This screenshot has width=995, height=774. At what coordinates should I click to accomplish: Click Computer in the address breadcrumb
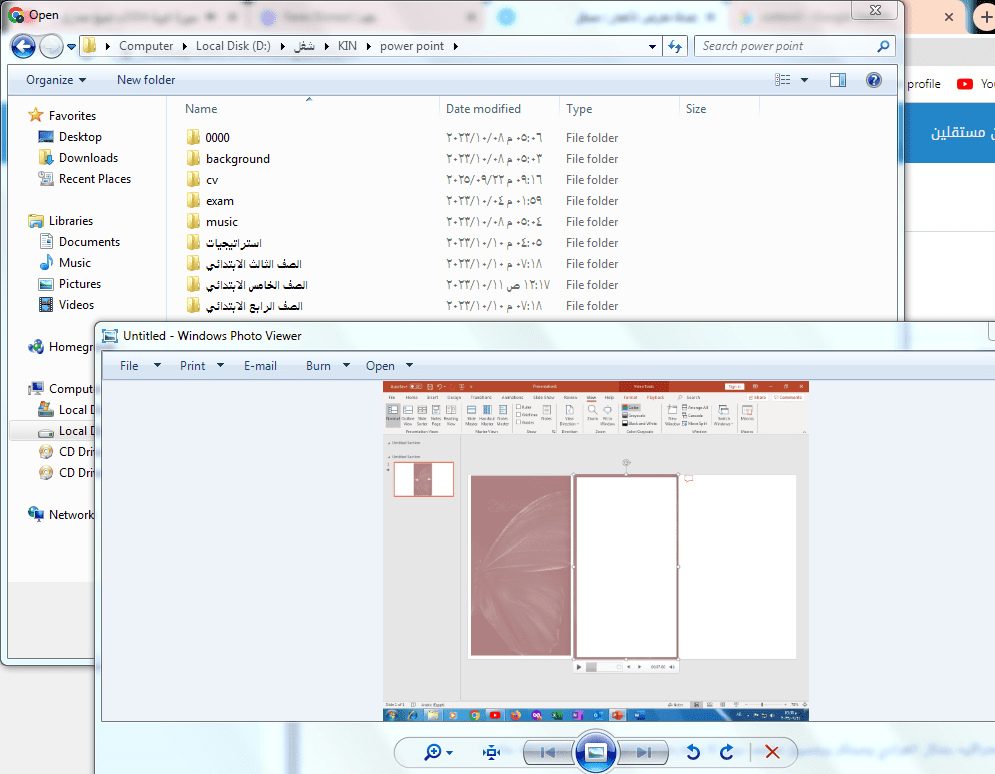pos(146,46)
